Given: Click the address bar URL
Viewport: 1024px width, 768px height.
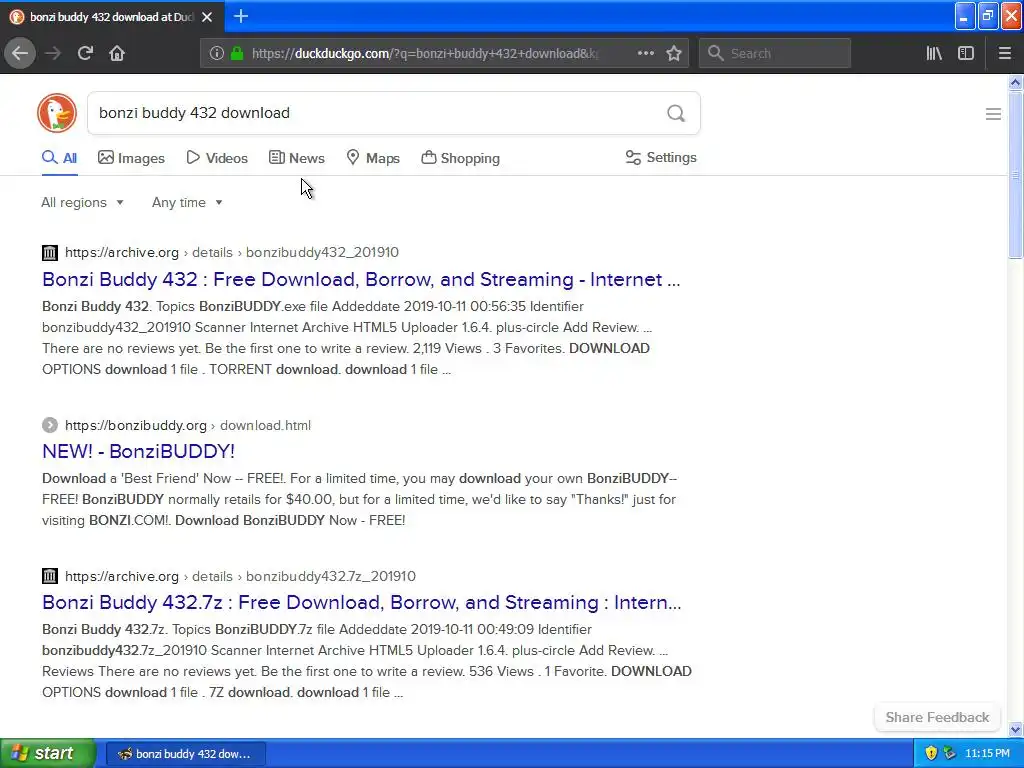Looking at the screenshot, I should pos(424,54).
